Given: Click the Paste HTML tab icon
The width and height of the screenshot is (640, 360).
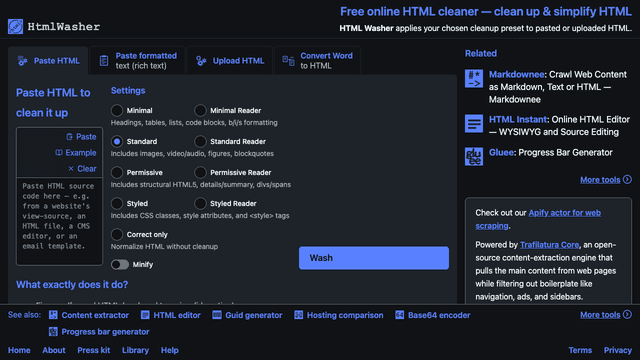Looking at the screenshot, I should coord(22,61).
